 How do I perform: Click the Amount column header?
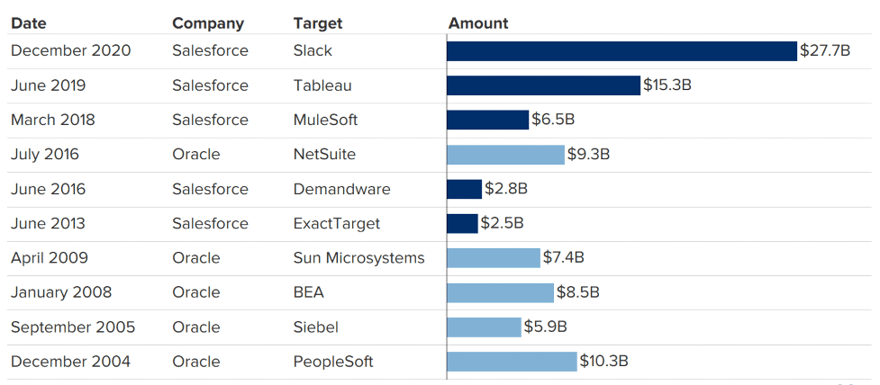click(478, 24)
